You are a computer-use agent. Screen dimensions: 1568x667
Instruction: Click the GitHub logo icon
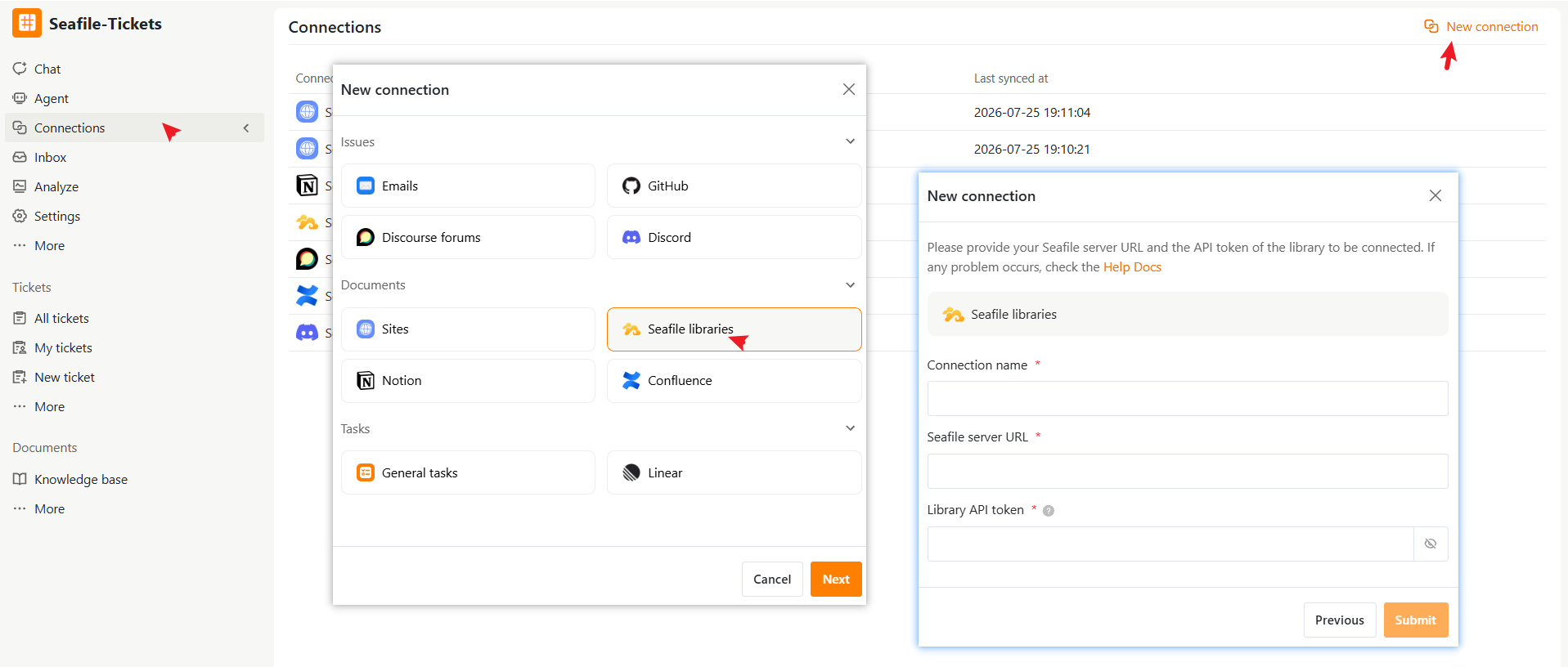[631, 186]
